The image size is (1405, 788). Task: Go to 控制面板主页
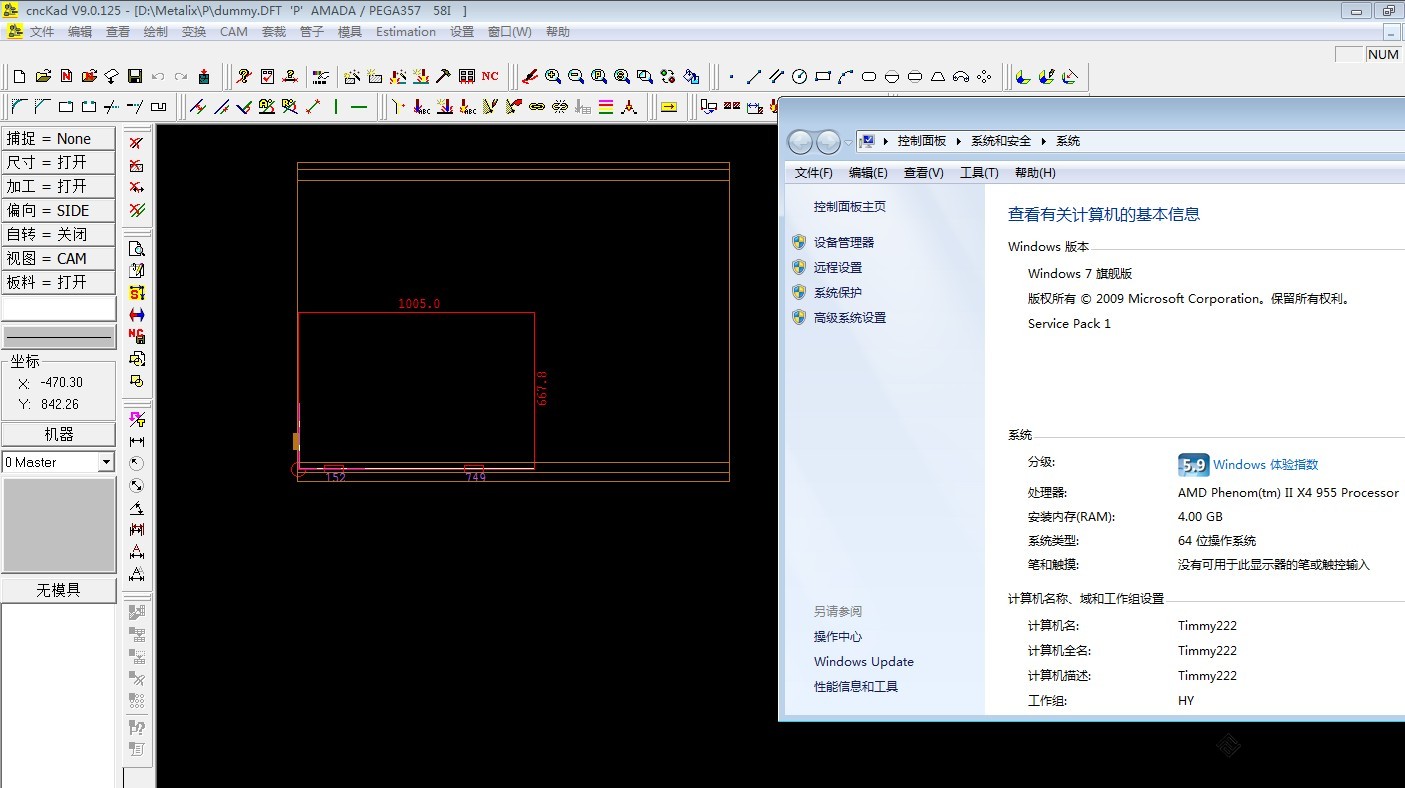(x=850, y=206)
